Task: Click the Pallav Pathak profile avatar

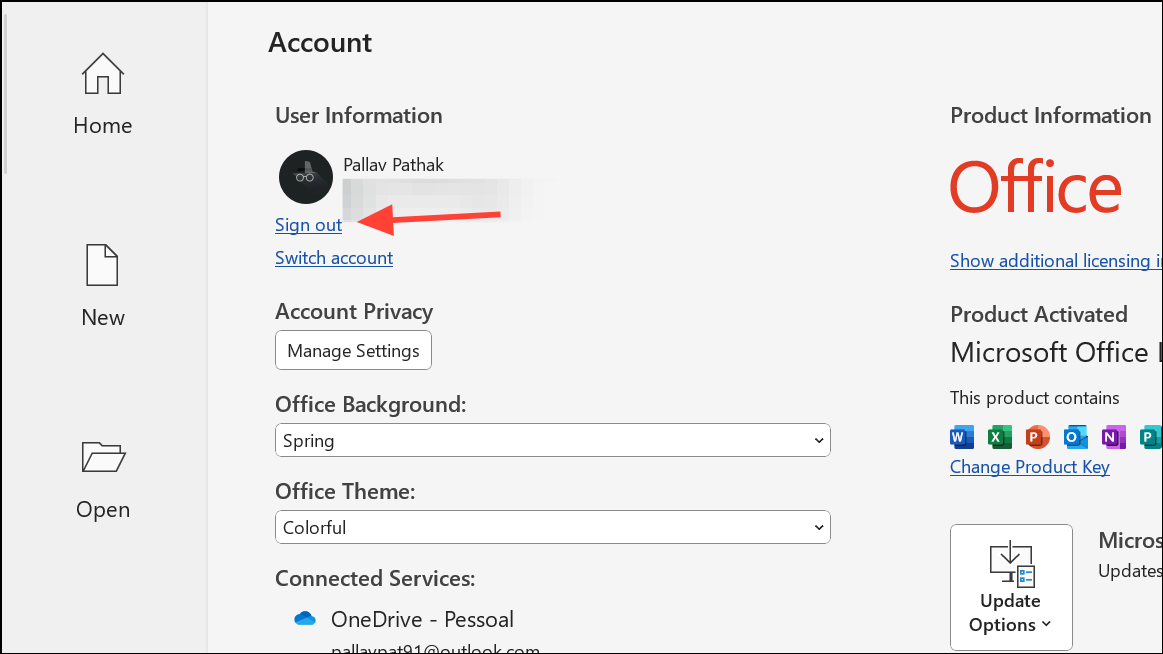Action: click(306, 177)
